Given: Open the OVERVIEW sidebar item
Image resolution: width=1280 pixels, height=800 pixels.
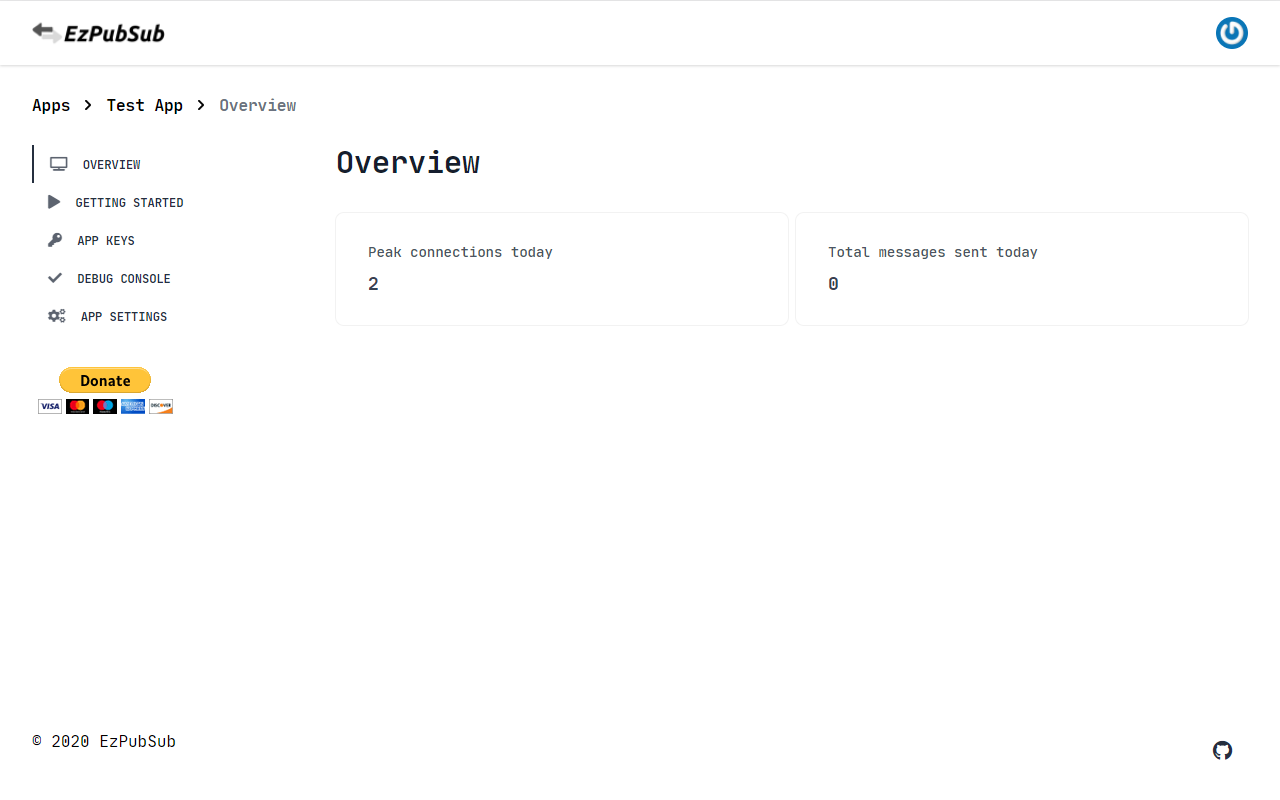Looking at the screenshot, I should pos(112,164).
